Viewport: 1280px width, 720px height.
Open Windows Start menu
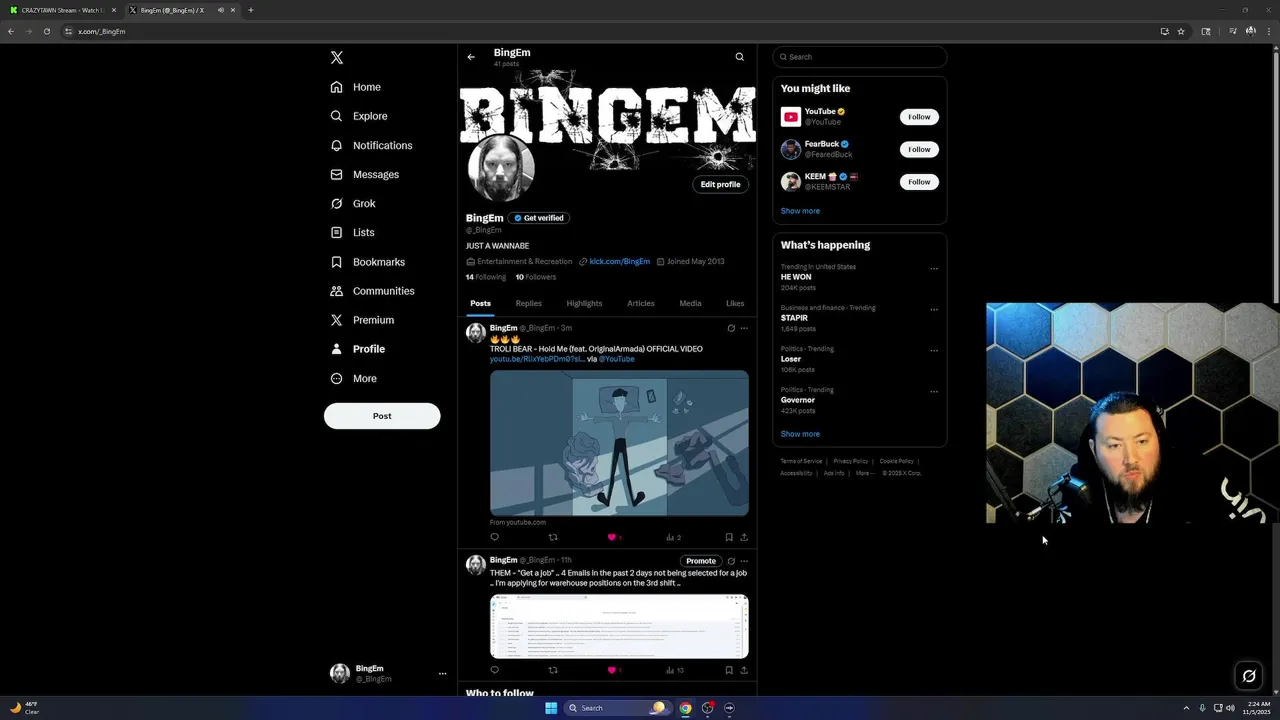tap(551, 708)
